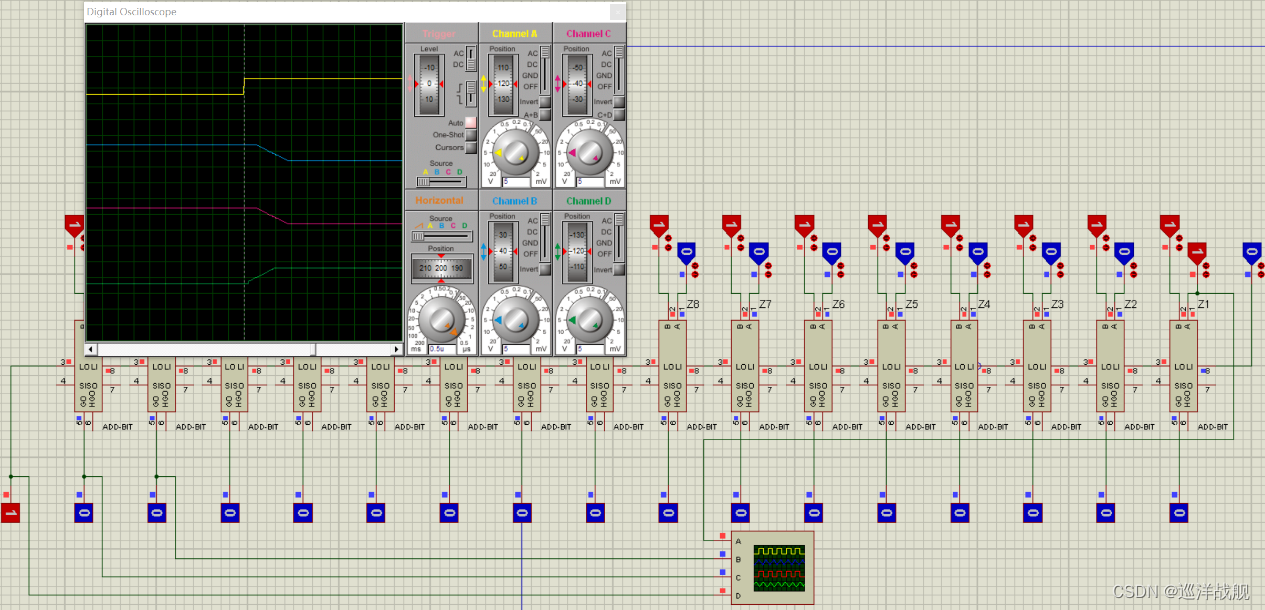Select the Z5 ADD-BIT component body

893,365
